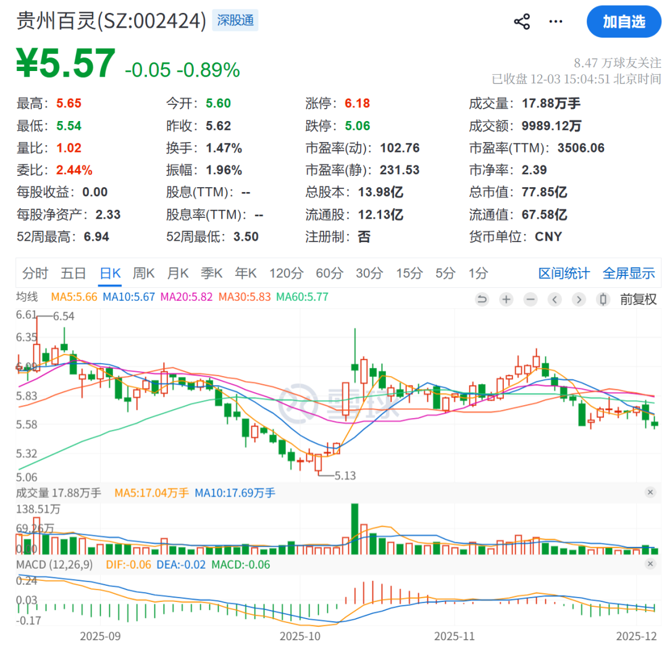
Task: Select the 五日 chart tab
Action: tap(73, 273)
